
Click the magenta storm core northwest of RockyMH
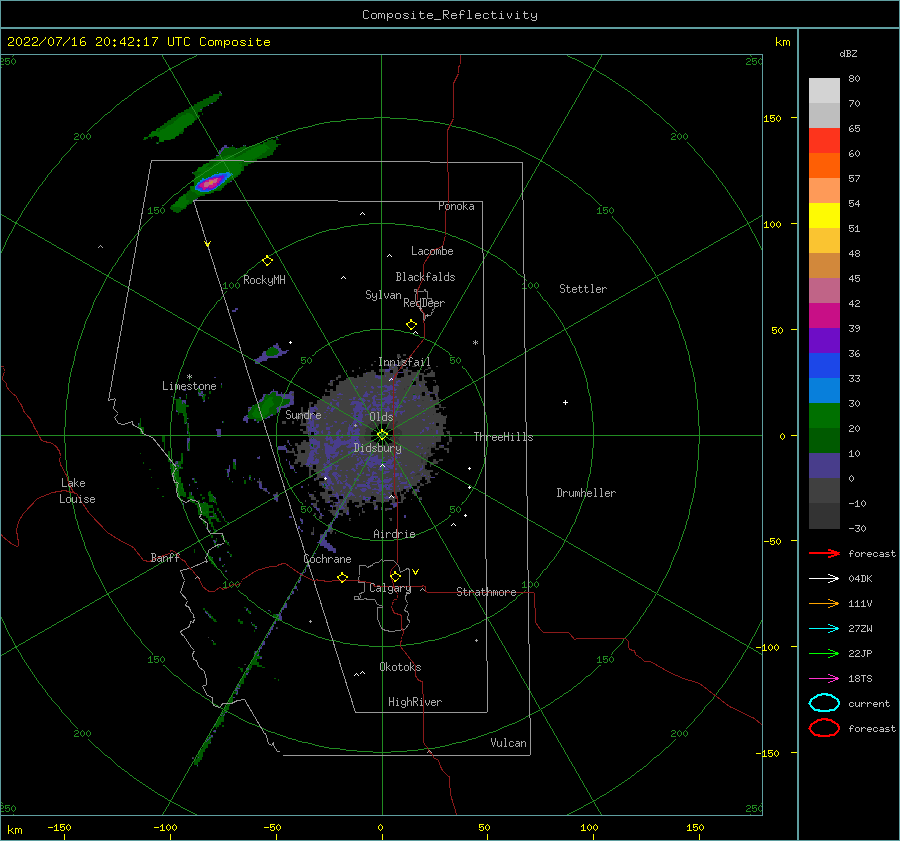(212, 182)
